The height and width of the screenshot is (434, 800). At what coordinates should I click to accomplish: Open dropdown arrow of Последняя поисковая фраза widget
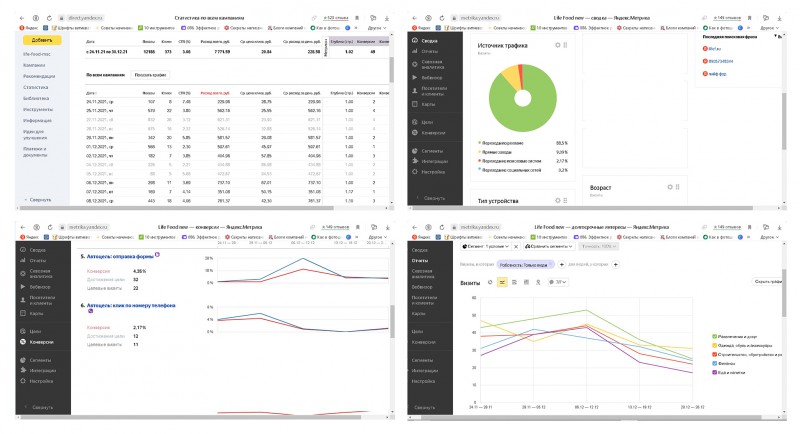(776, 36)
